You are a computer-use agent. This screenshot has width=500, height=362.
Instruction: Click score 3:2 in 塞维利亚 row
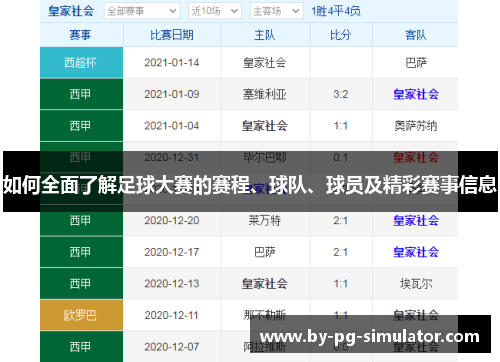tap(341, 94)
